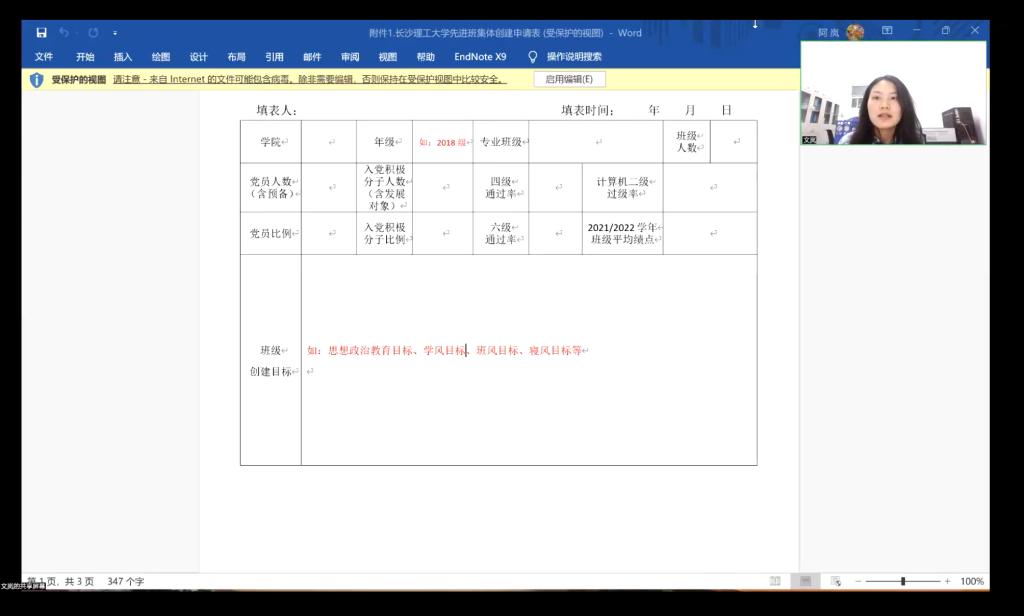
Task: Expand the Customize Quick Access Toolbar dropdown
Action: 115,33
